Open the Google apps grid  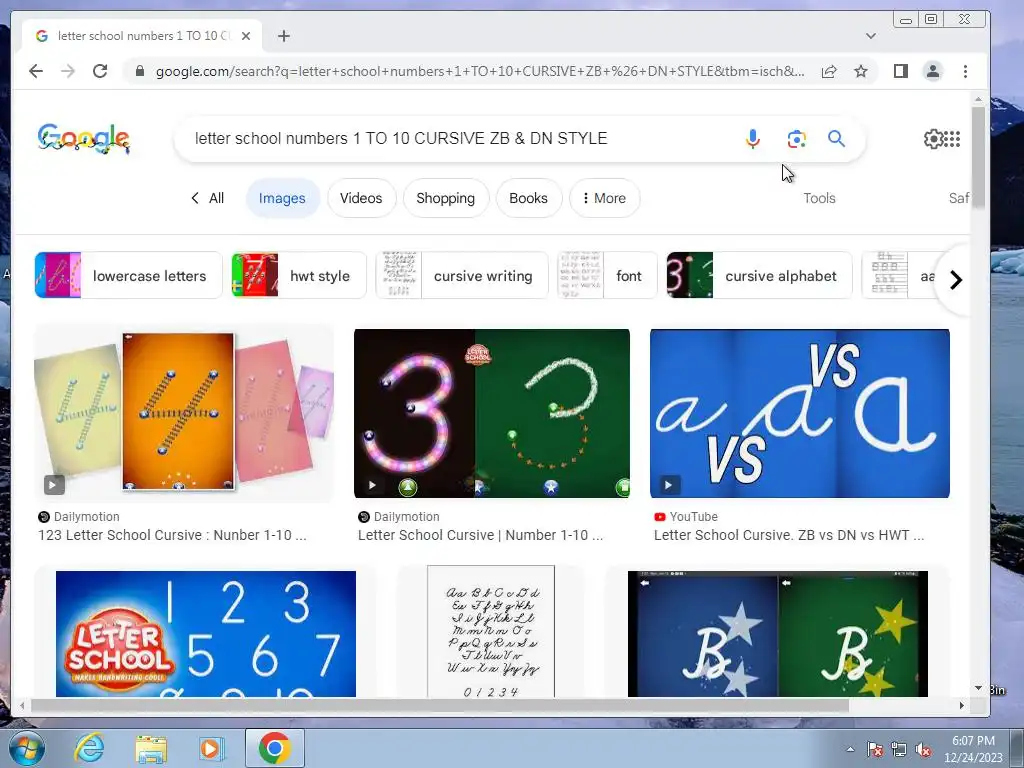[x=953, y=138]
